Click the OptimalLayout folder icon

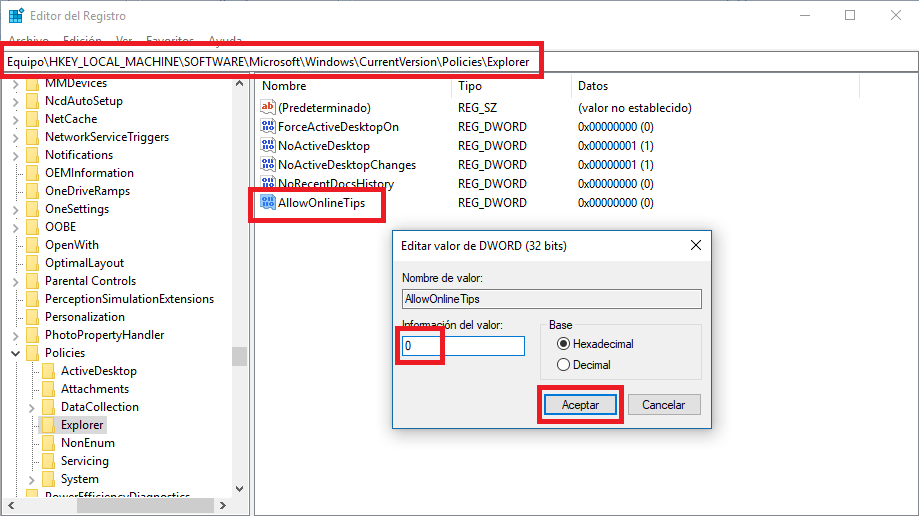tap(33, 263)
